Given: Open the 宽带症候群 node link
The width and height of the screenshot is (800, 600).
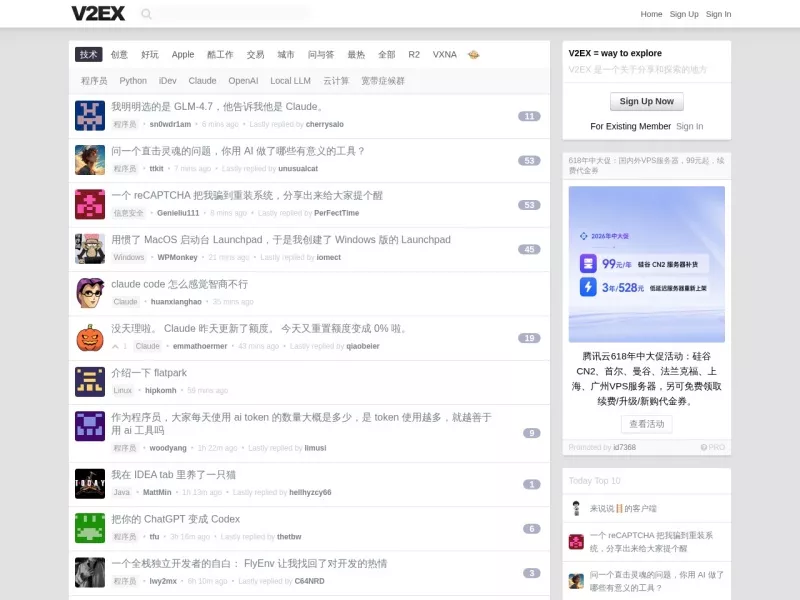Looking at the screenshot, I should pyautogui.click(x=383, y=81).
